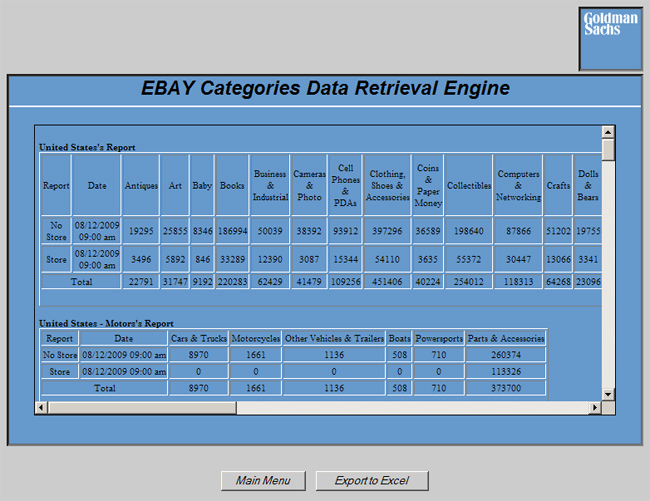Click the Parts & Accessories Total 373700

click(x=506, y=388)
